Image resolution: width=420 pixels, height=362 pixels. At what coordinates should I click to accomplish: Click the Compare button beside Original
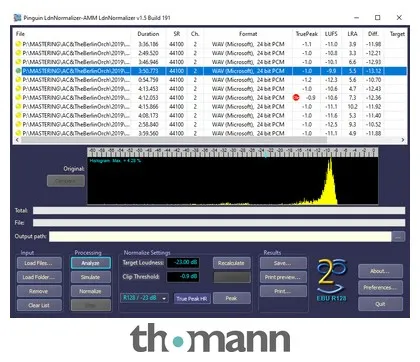click(66, 181)
